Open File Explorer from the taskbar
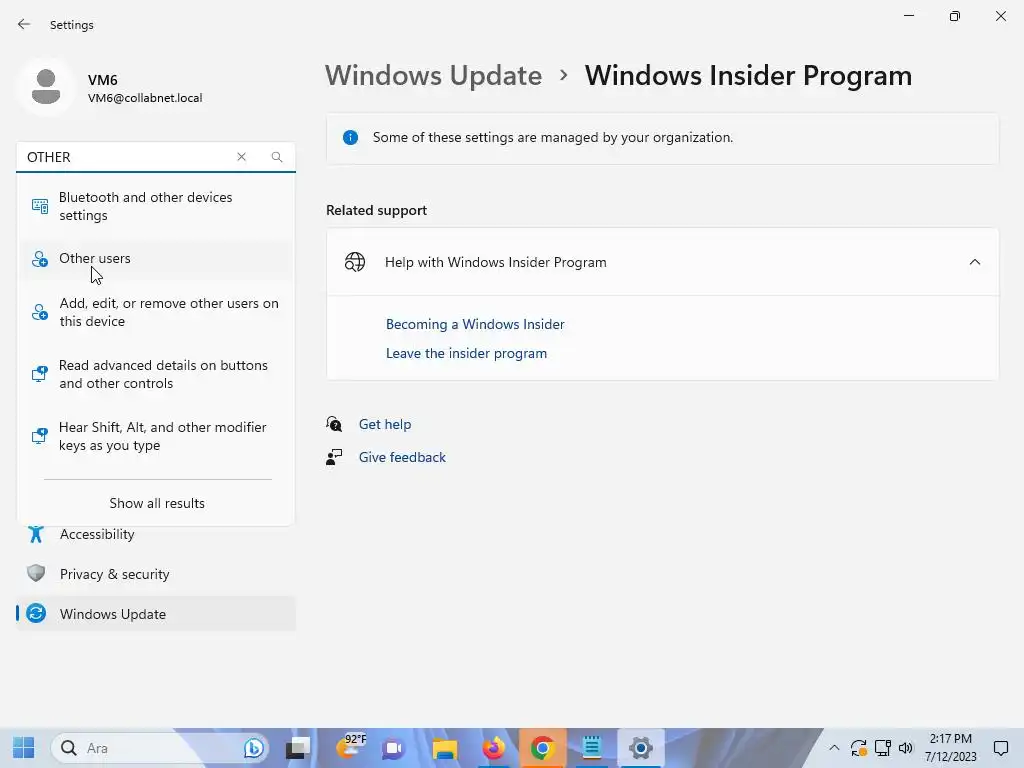The image size is (1024, 768). click(445, 748)
